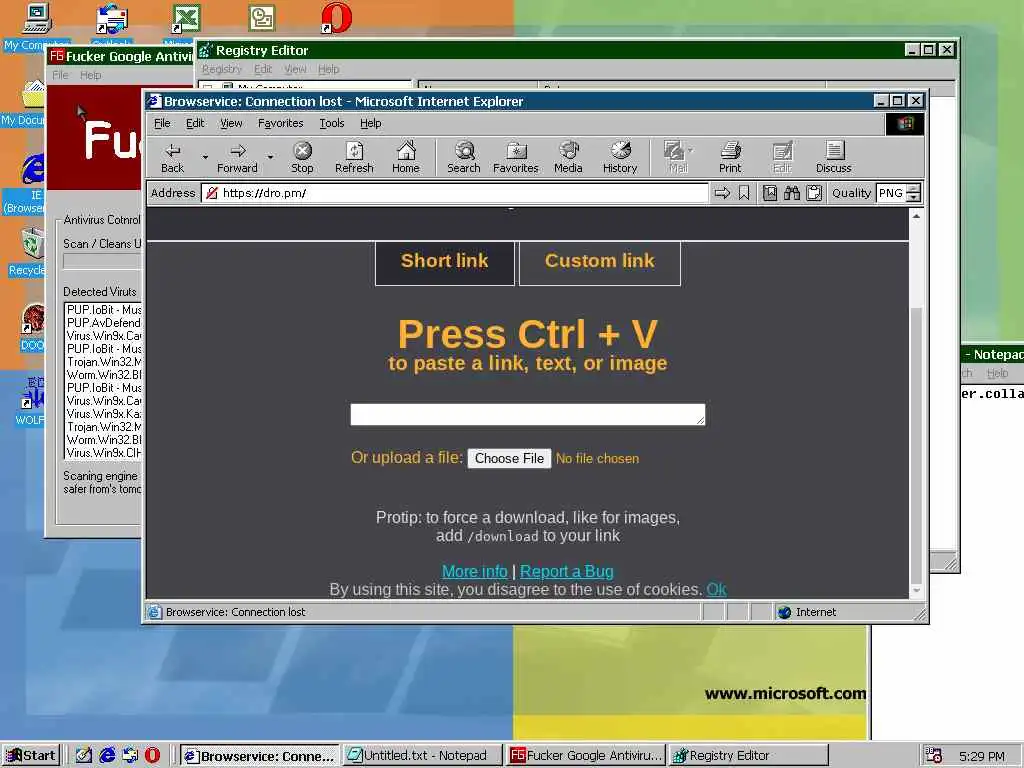This screenshot has width=1024, height=768.
Task: Open the Search pane
Action: (x=464, y=158)
